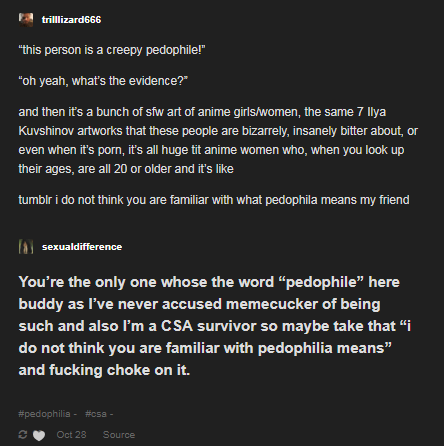Image resolution: width=444 pixels, height=446 pixels.
Task: Click the bold line starting "do not think you are"
Action: [x=205, y=348]
